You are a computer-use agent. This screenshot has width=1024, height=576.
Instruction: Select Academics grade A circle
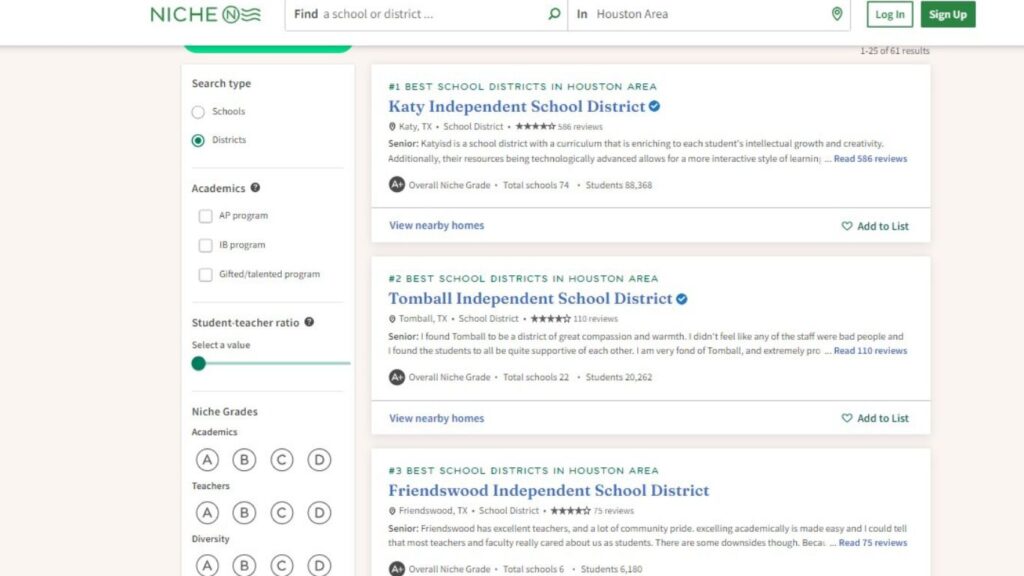coord(207,460)
